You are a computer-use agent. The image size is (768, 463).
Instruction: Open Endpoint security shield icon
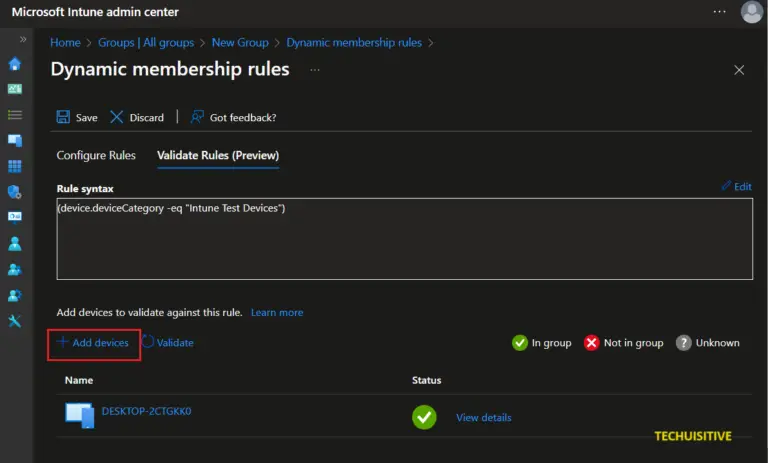pos(15,192)
